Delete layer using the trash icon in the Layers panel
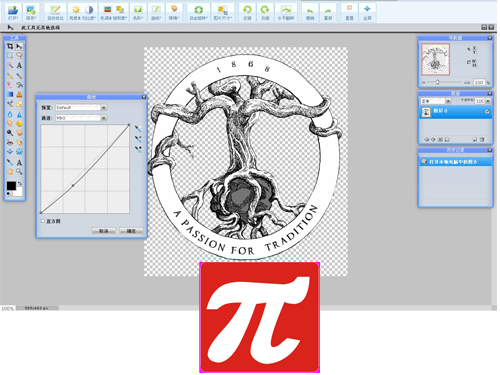This screenshot has width=500, height=375. (x=482, y=139)
